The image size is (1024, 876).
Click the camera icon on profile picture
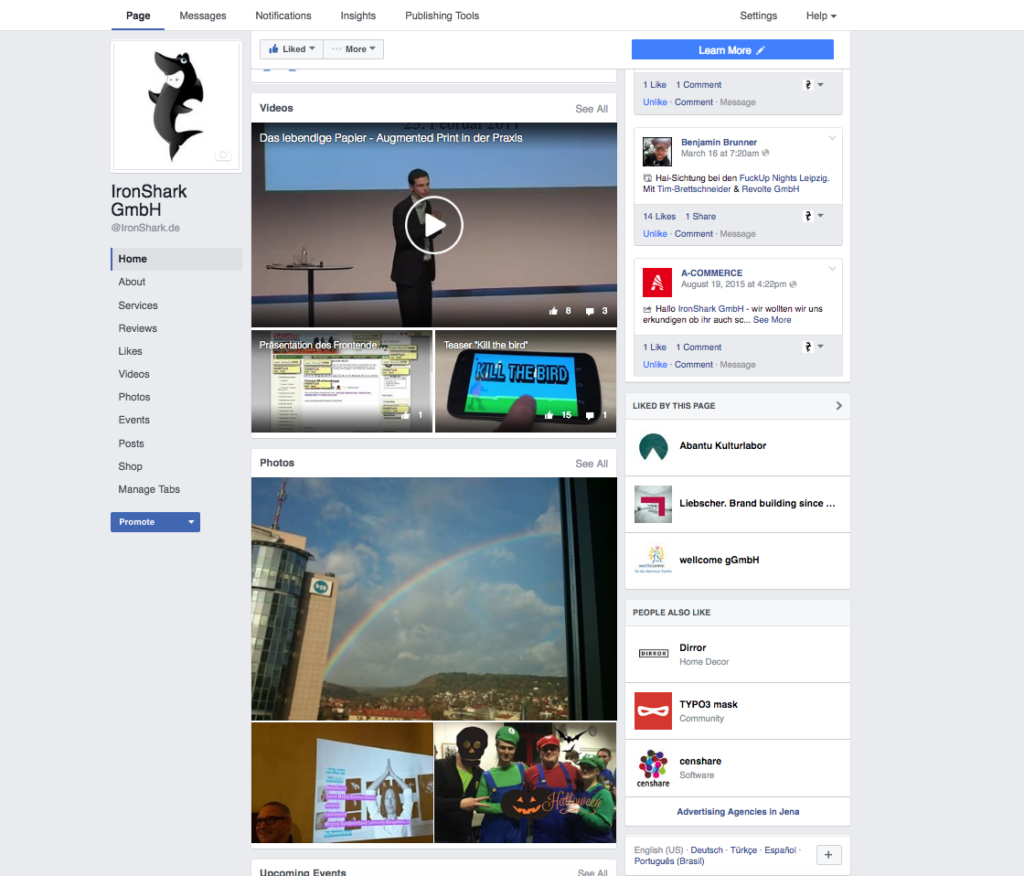pyautogui.click(x=223, y=155)
